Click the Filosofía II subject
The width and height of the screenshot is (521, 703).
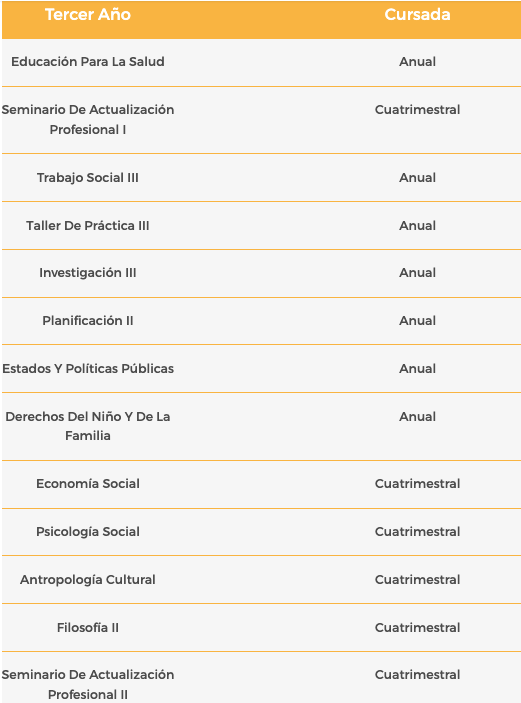(88, 628)
